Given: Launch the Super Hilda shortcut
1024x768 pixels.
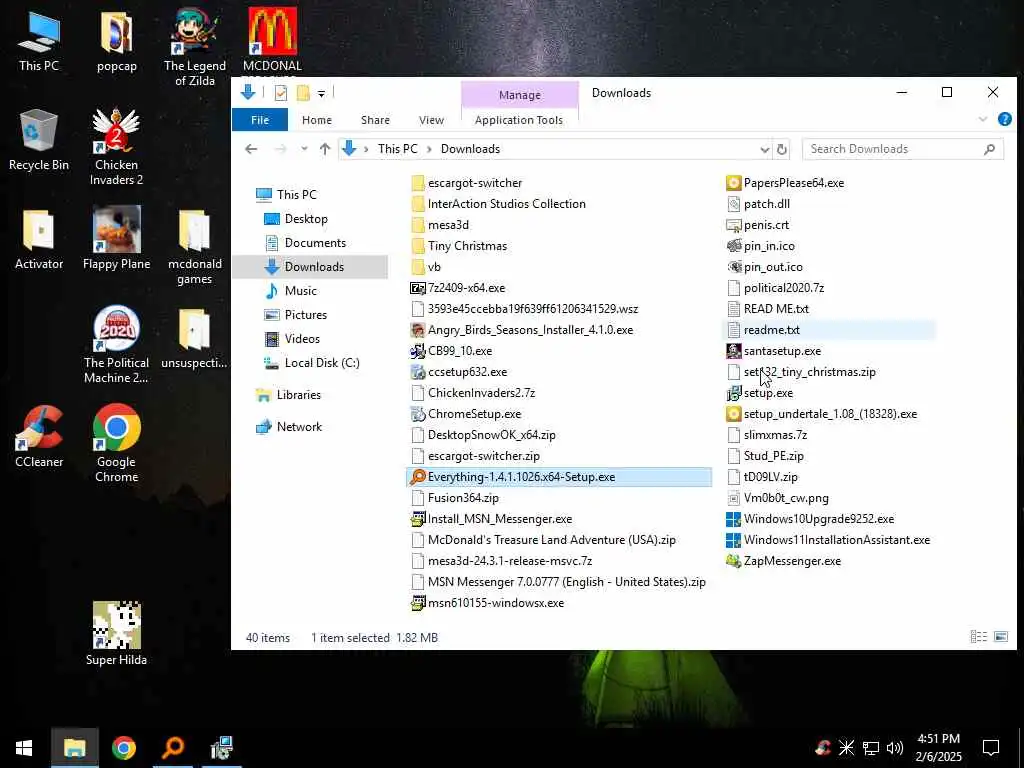Looking at the screenshot, I should point(116,633).
